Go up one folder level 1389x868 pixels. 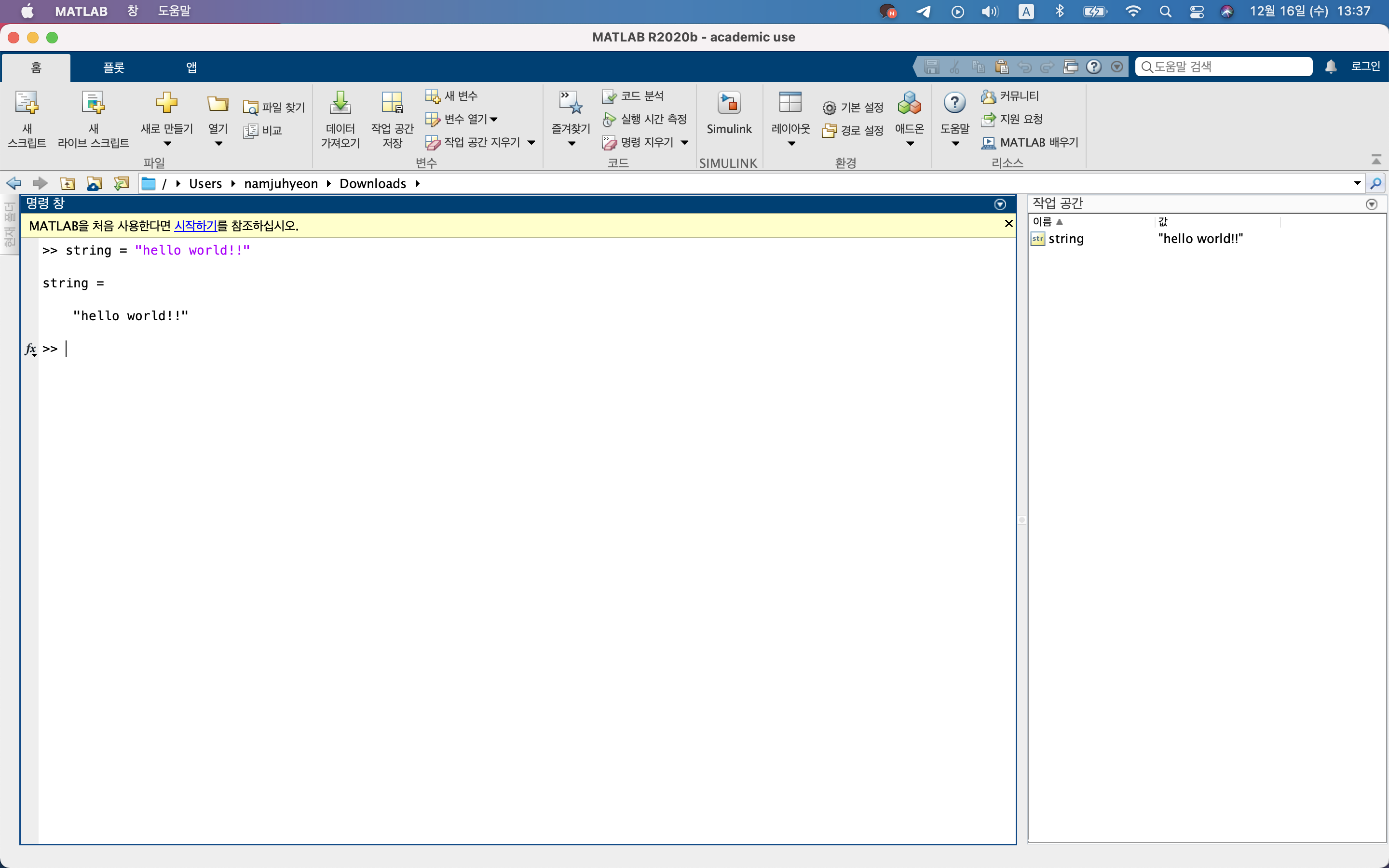click(x=68, y=184)
